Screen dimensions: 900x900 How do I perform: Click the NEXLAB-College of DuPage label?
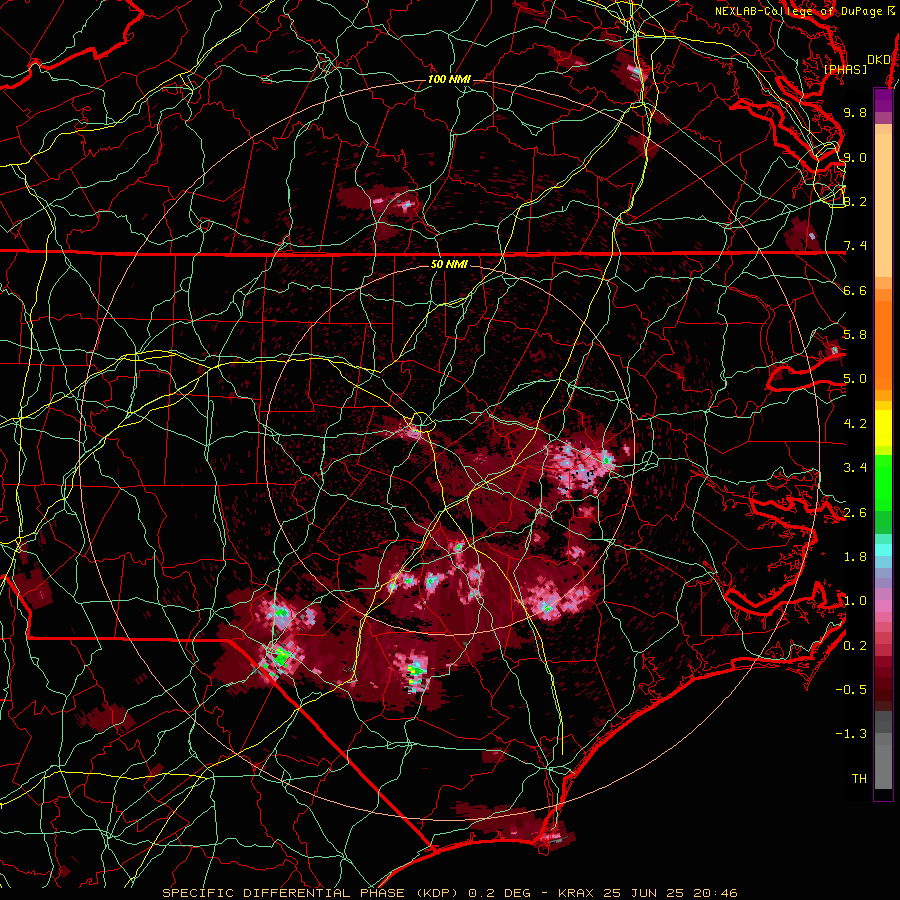coord(805,11)
